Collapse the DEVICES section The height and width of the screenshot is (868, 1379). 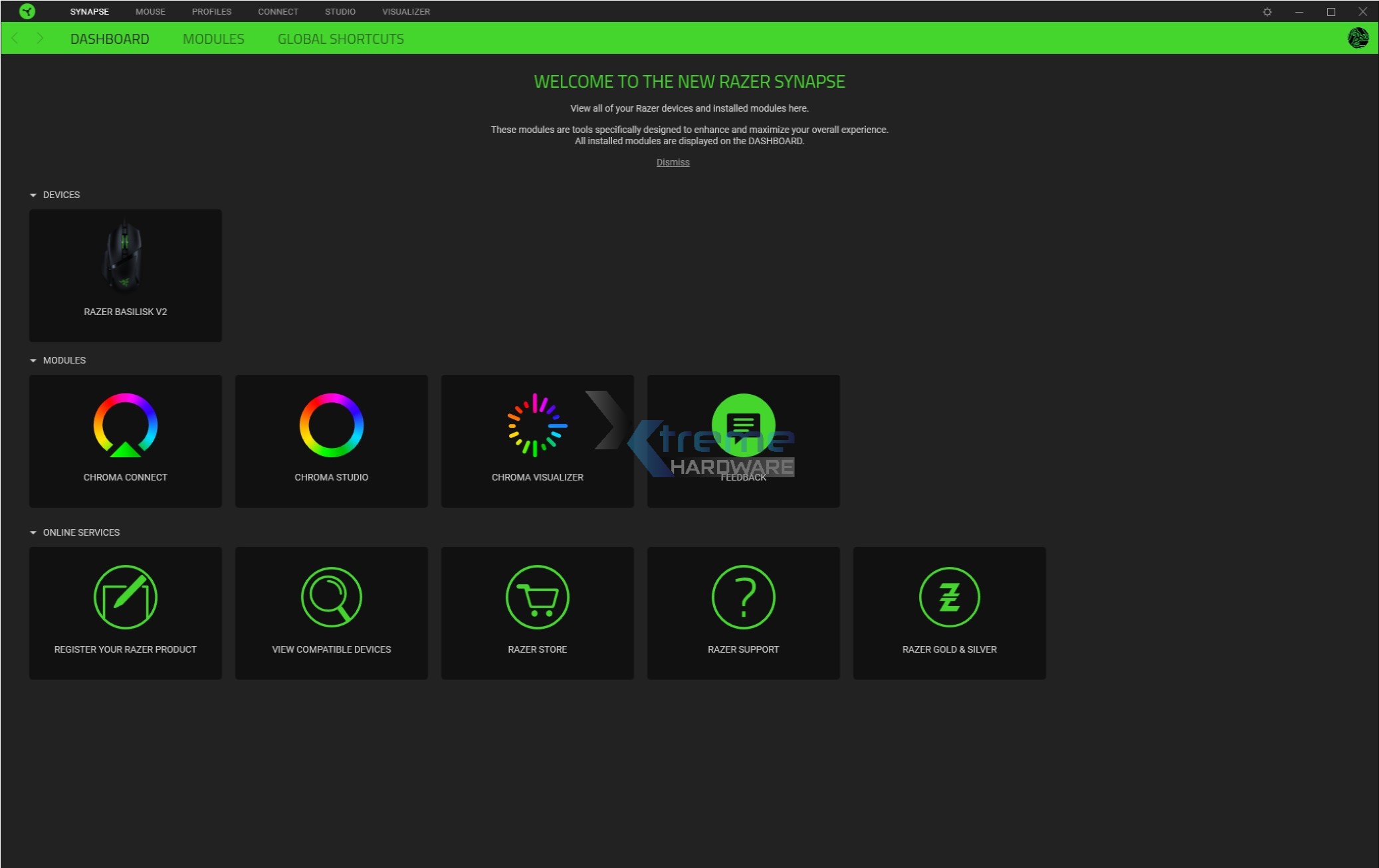tap(32, 195)
